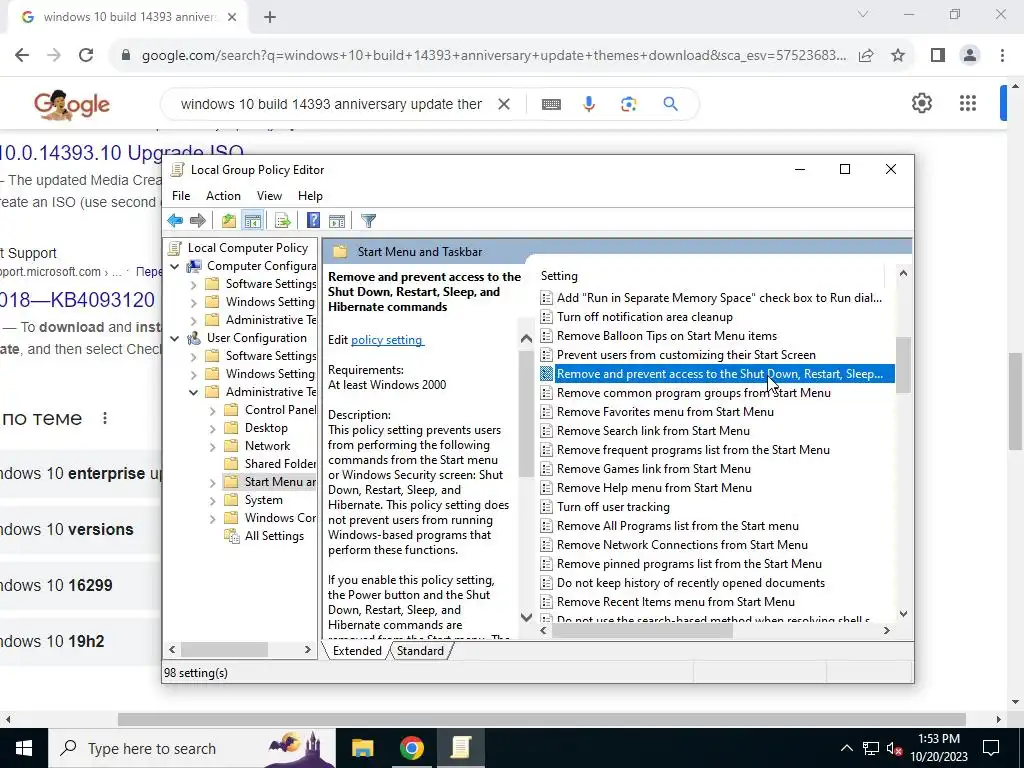The width and height of the screenshot is (1024, 768).
Task: Click the Back arrow in Group Policy toolbar
Action: pyautogui.click(x=175, y=221)
